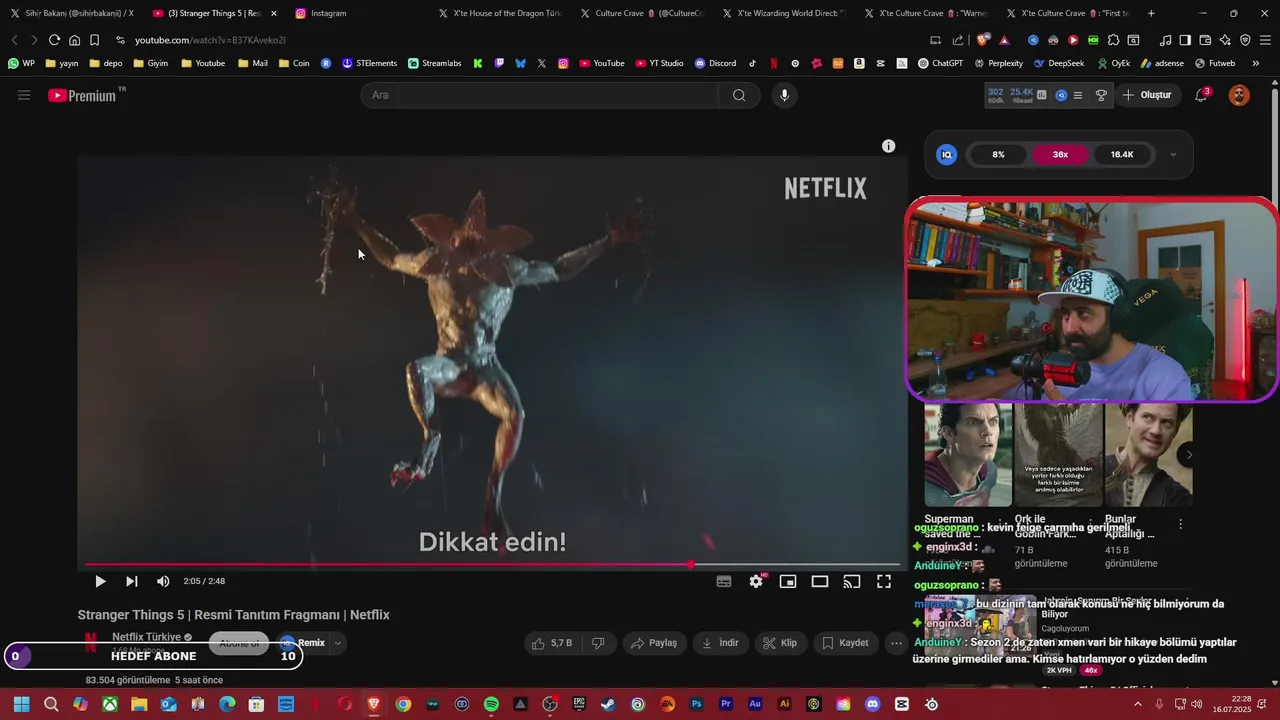Open YouTube notifications bell

click(x=1201, y=95)
